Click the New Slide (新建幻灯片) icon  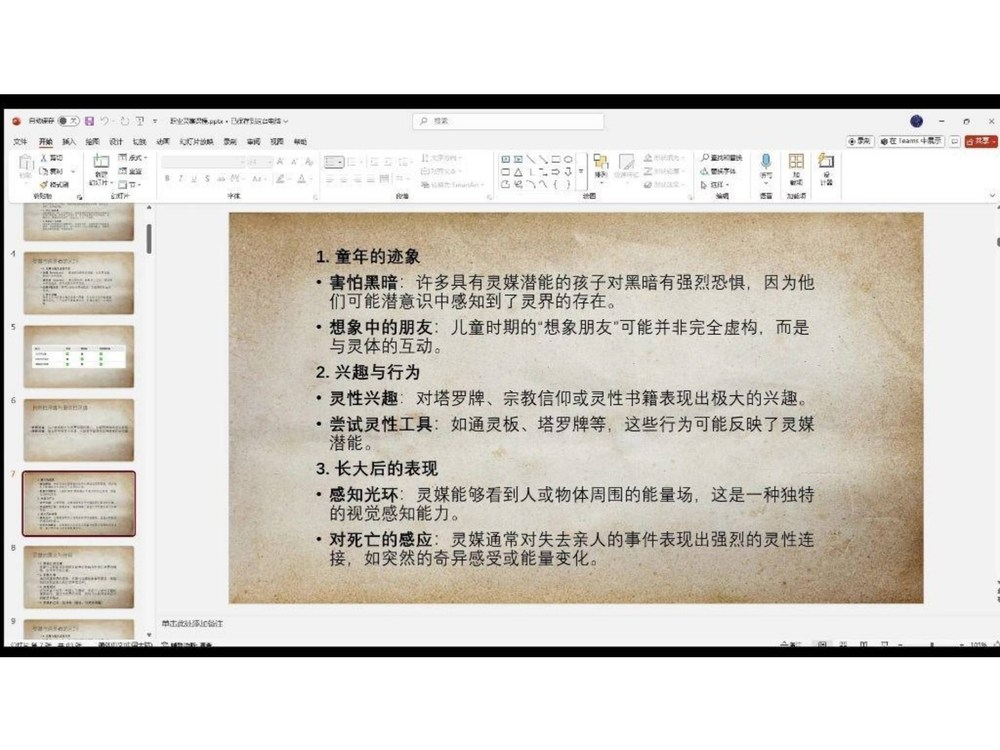point(101,161)
